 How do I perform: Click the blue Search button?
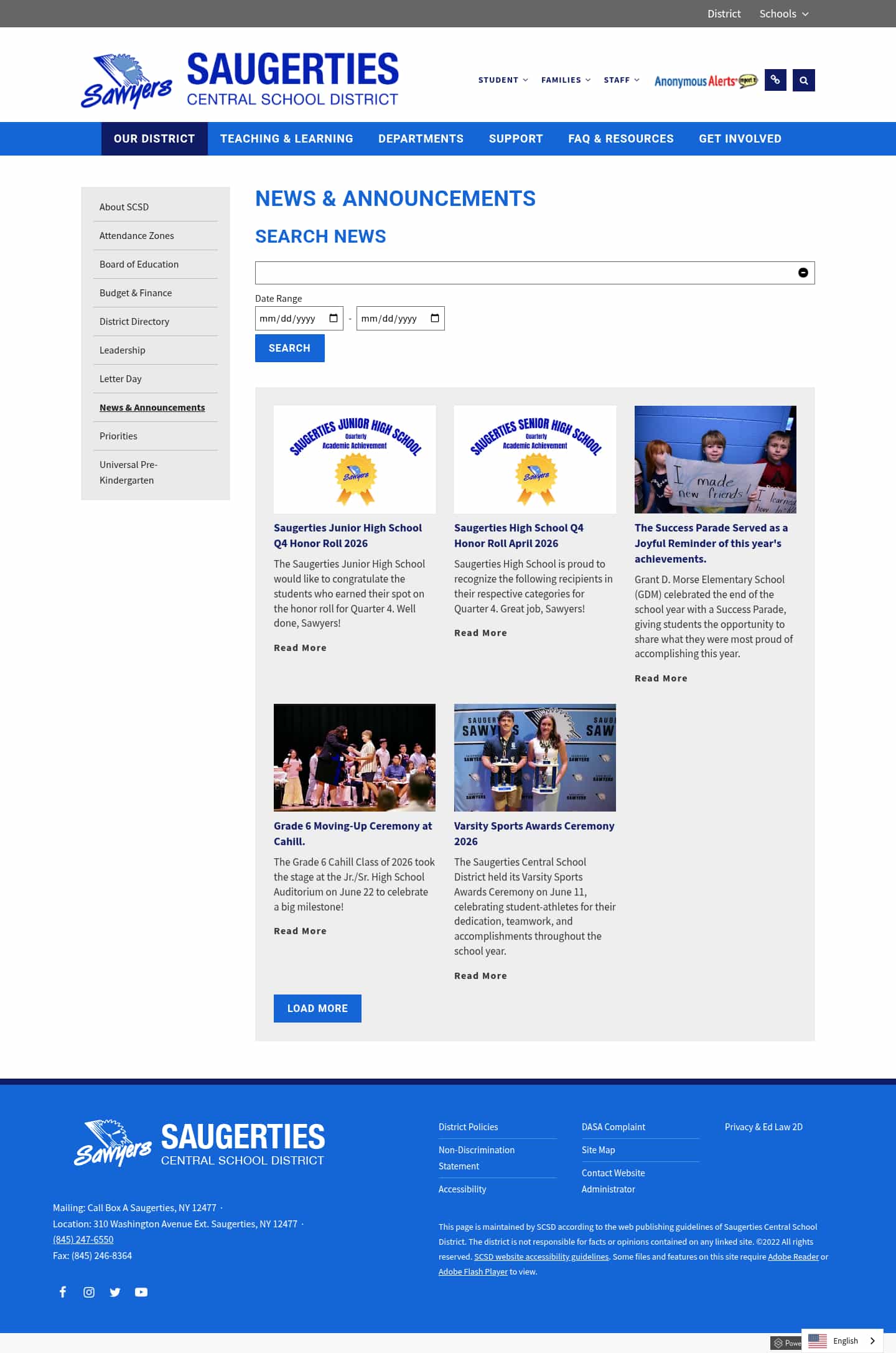click(290, 348)
